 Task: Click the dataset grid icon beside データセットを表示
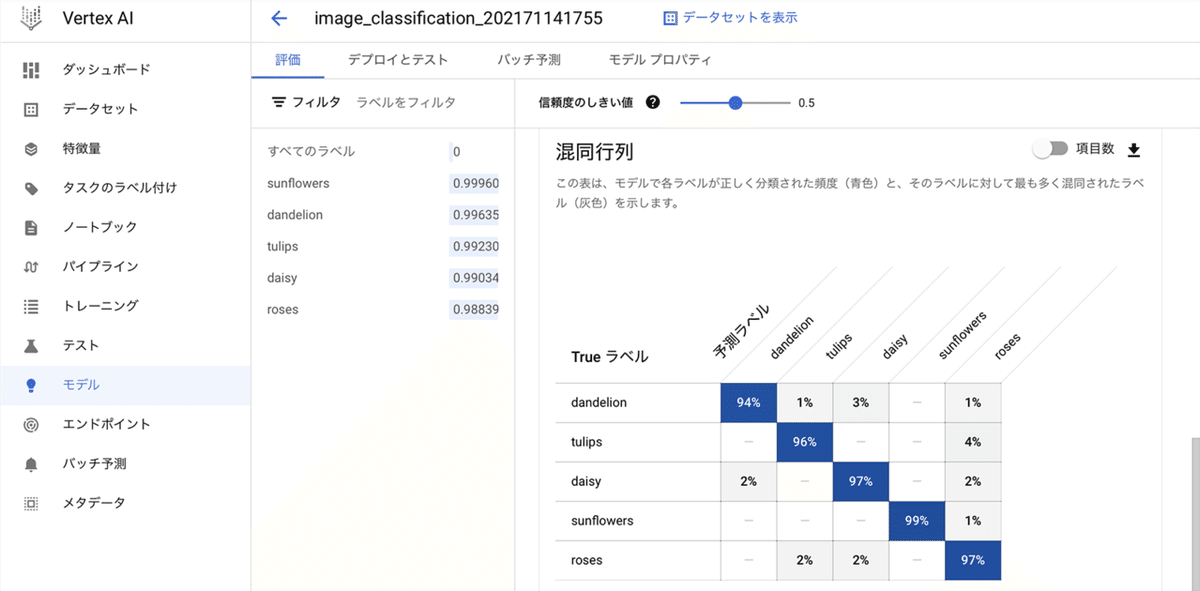click(670, 18)
